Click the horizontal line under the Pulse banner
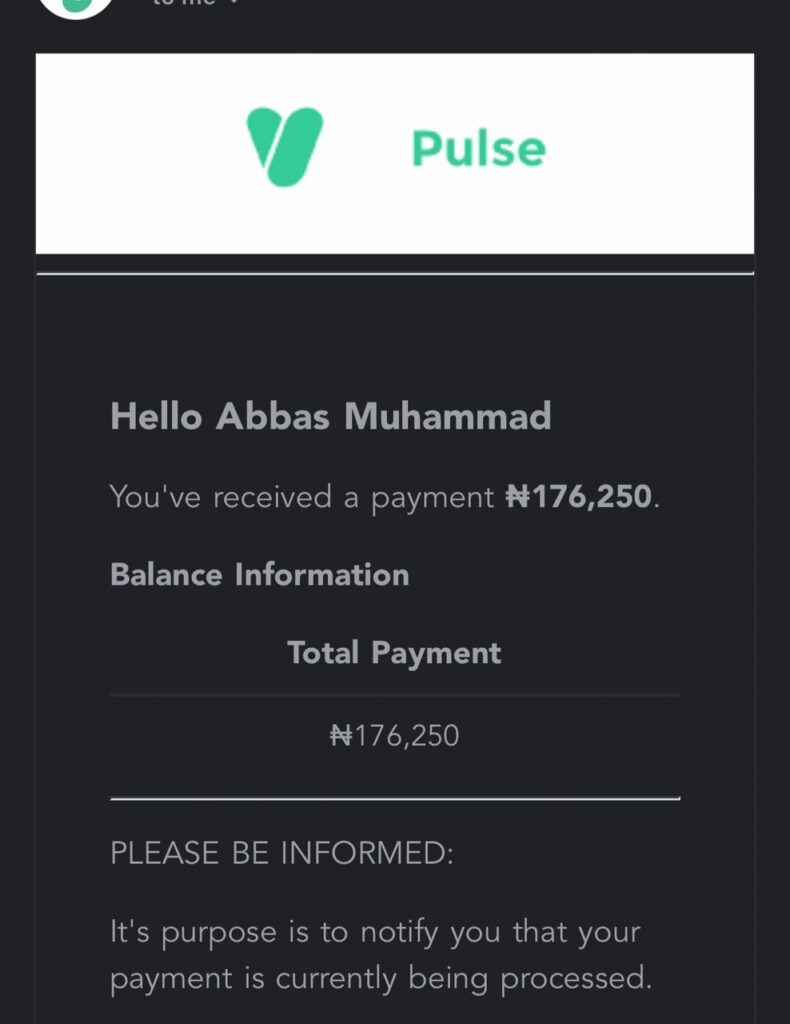790x1024 pixels. (x=395, y=273)
